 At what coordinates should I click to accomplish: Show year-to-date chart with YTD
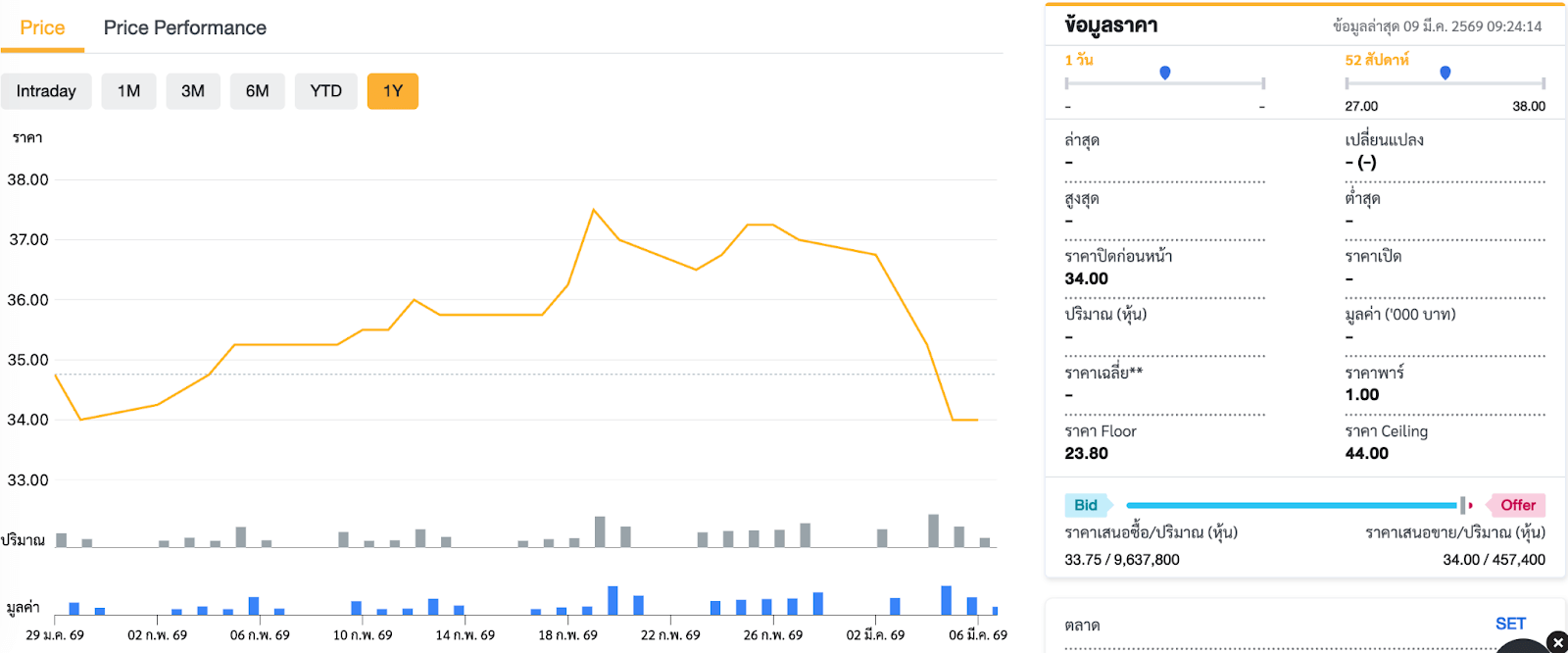[x=326, y=91]
